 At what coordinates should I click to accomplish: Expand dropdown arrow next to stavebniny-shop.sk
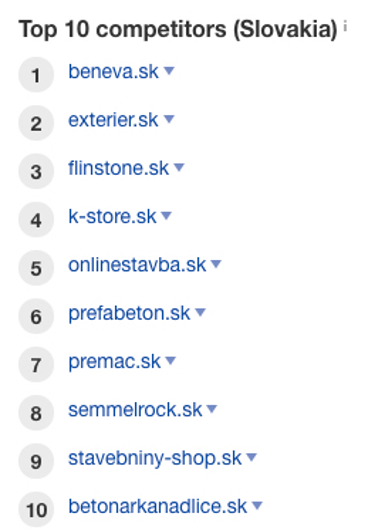[x=252, y=458]
